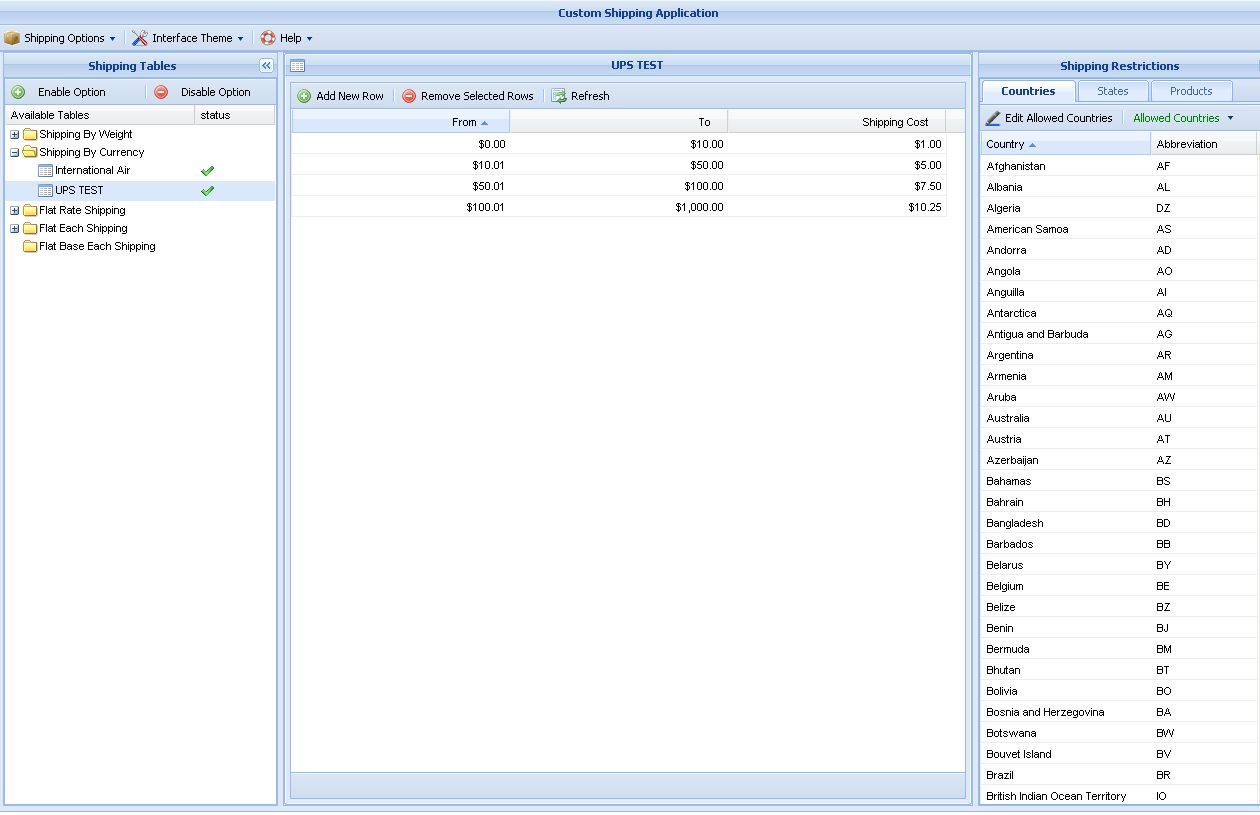The width and height of the screenshot is (1260, 815).
Task: Click the Disable Option button
Action: pyautogui.click(x=203, y=92)
